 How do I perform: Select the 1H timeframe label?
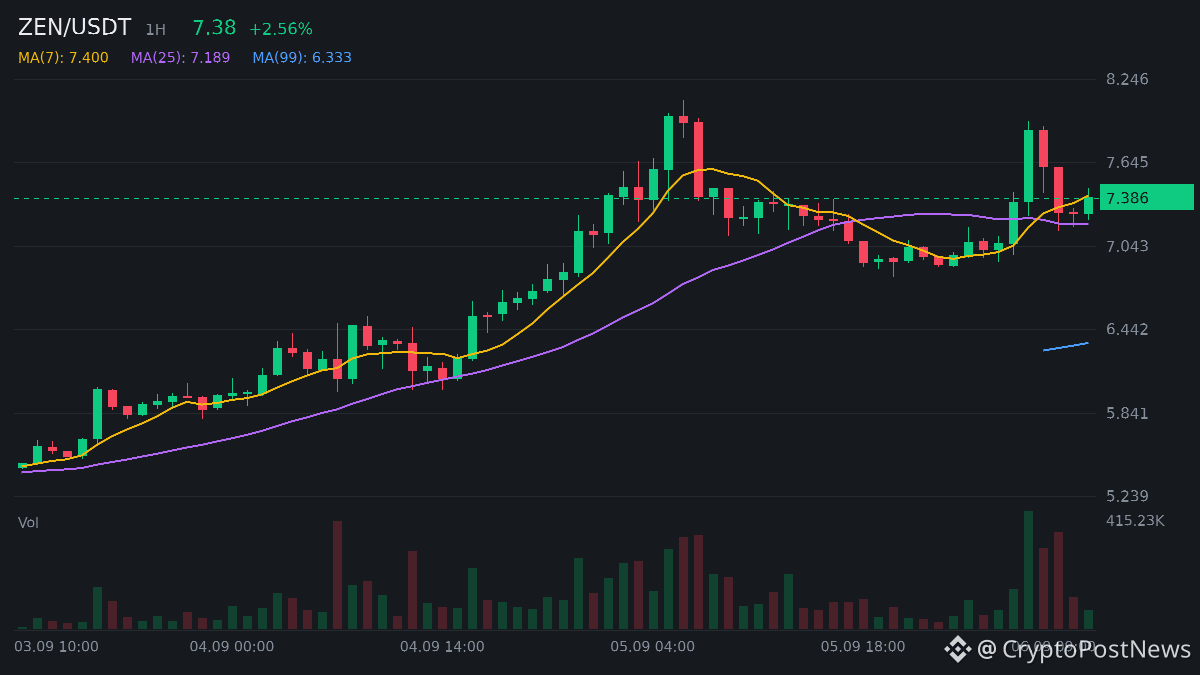(x=155, y=30)
